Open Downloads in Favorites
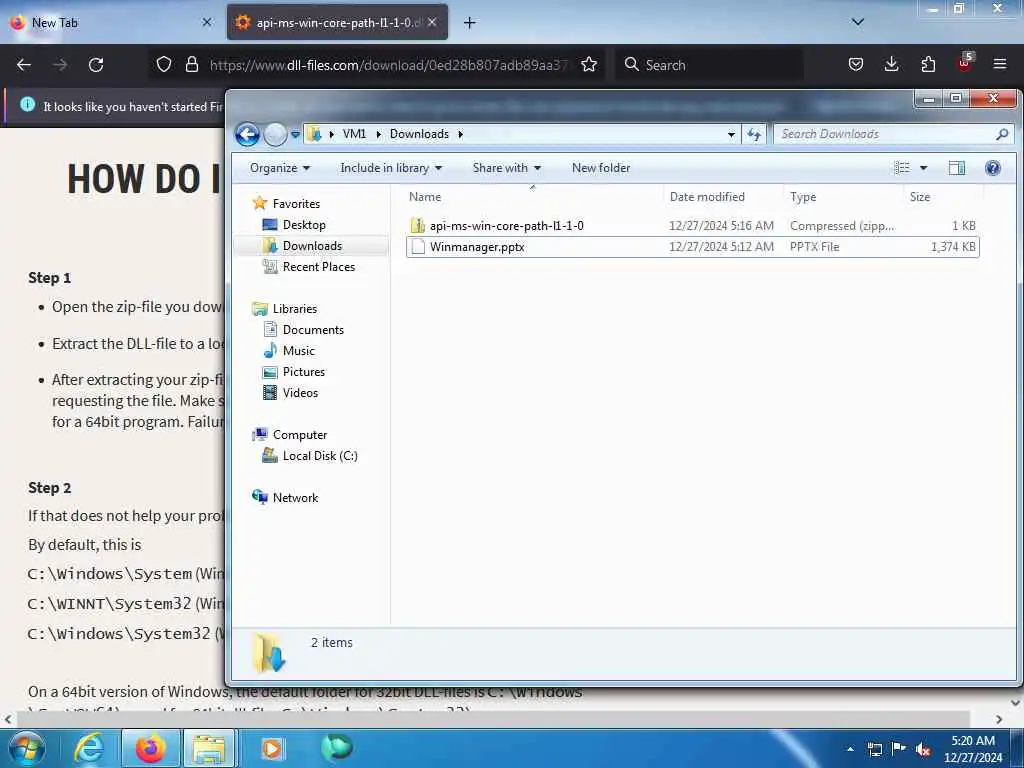This screenshot has height=768, width=1024. 312,246
